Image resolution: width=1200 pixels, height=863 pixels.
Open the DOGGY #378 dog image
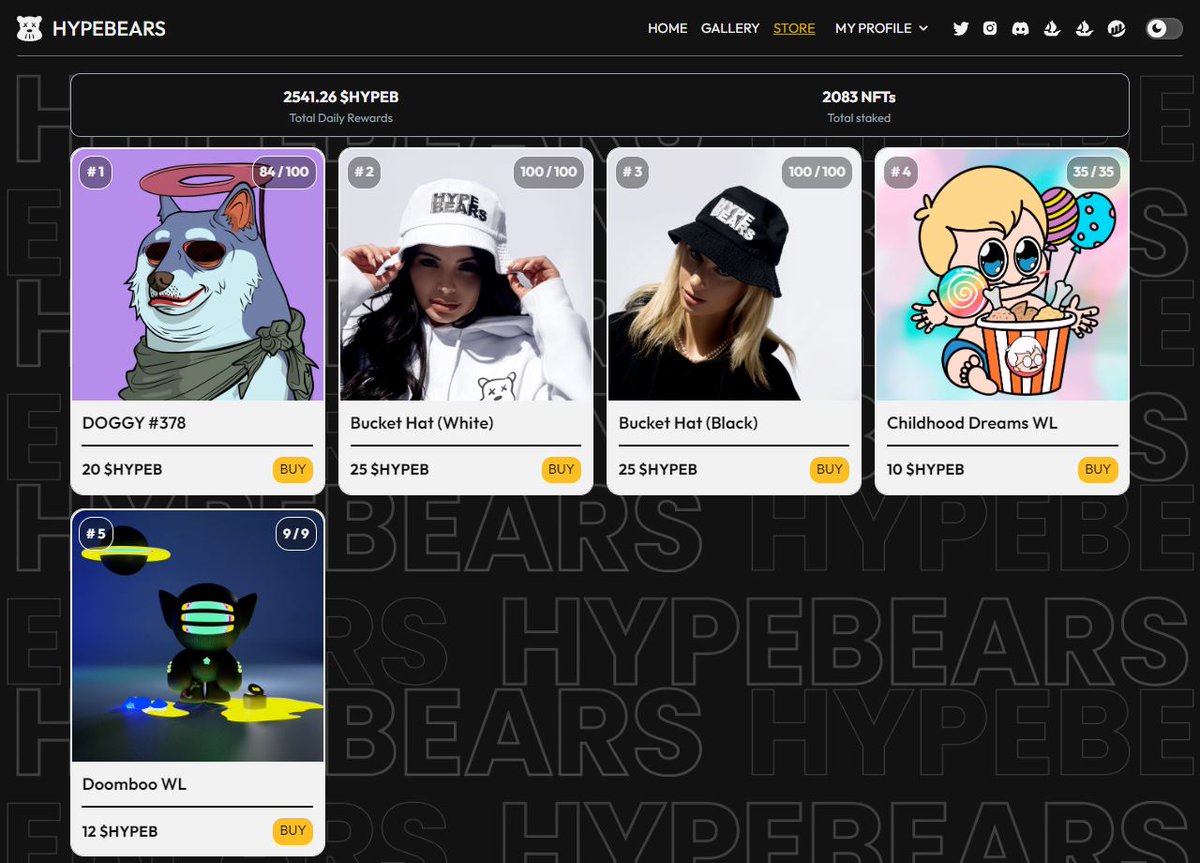[x=198, y=275]
